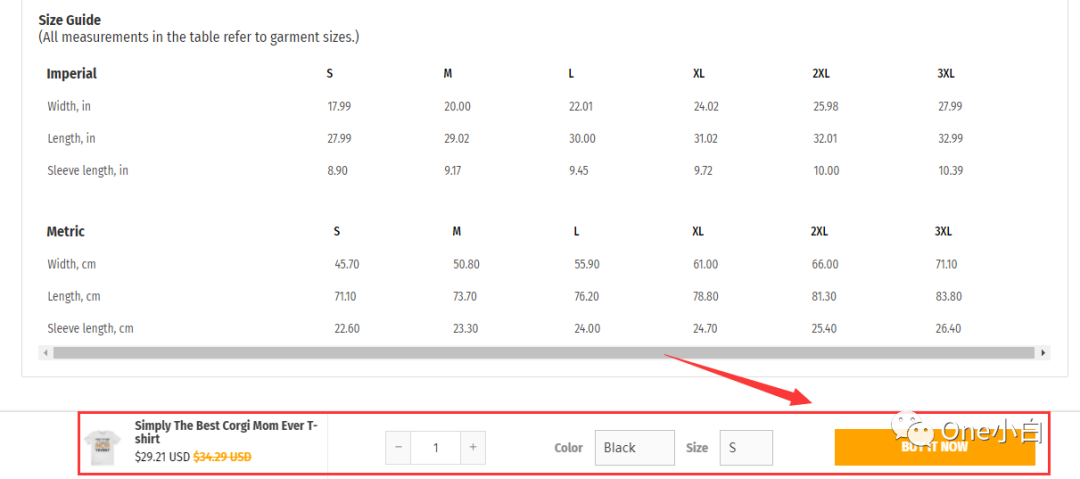1080x479 pixels.
Task: Click the Metric sleeve value 23.30
Action: point(466,329)
